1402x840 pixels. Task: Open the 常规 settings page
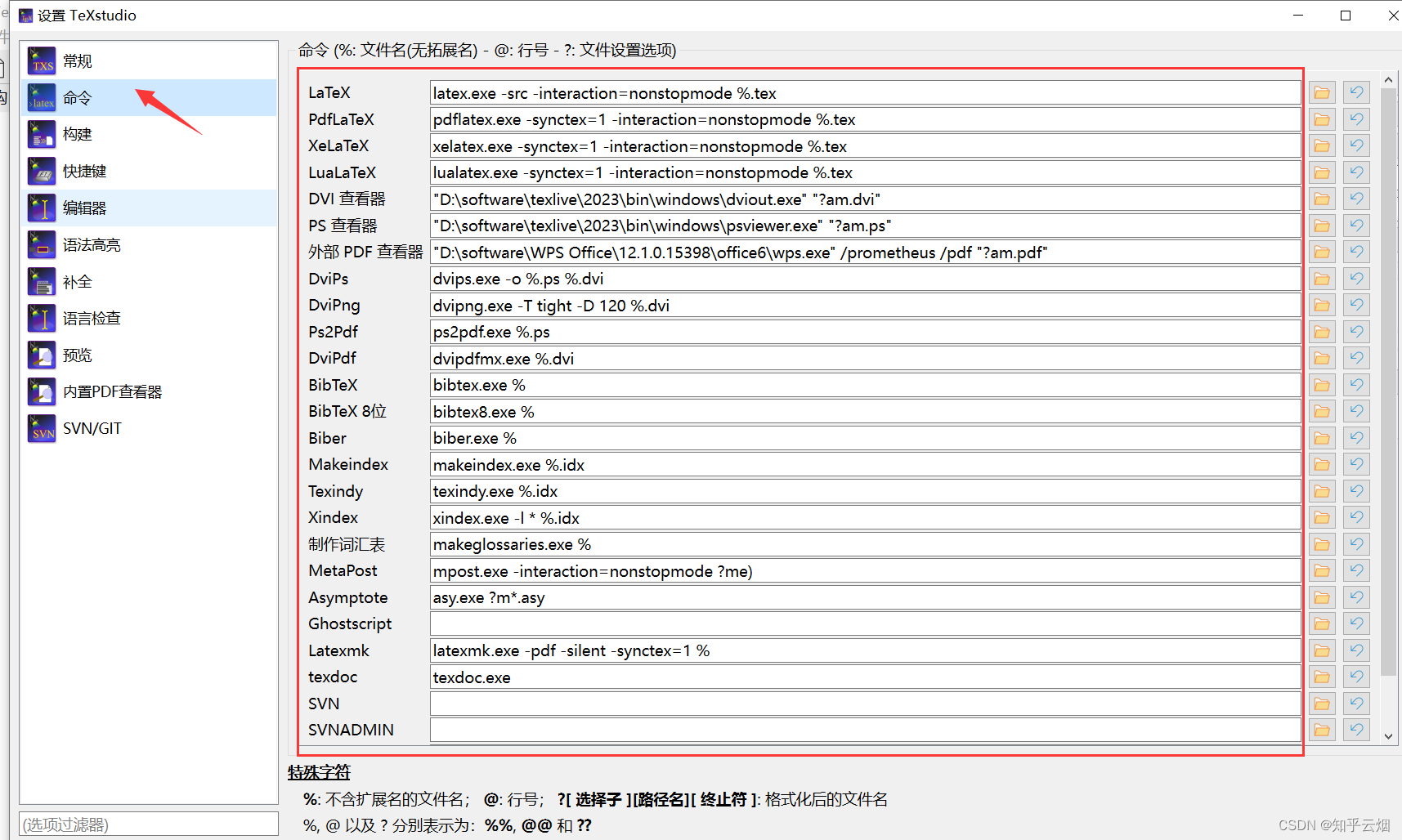click(148, 61)
